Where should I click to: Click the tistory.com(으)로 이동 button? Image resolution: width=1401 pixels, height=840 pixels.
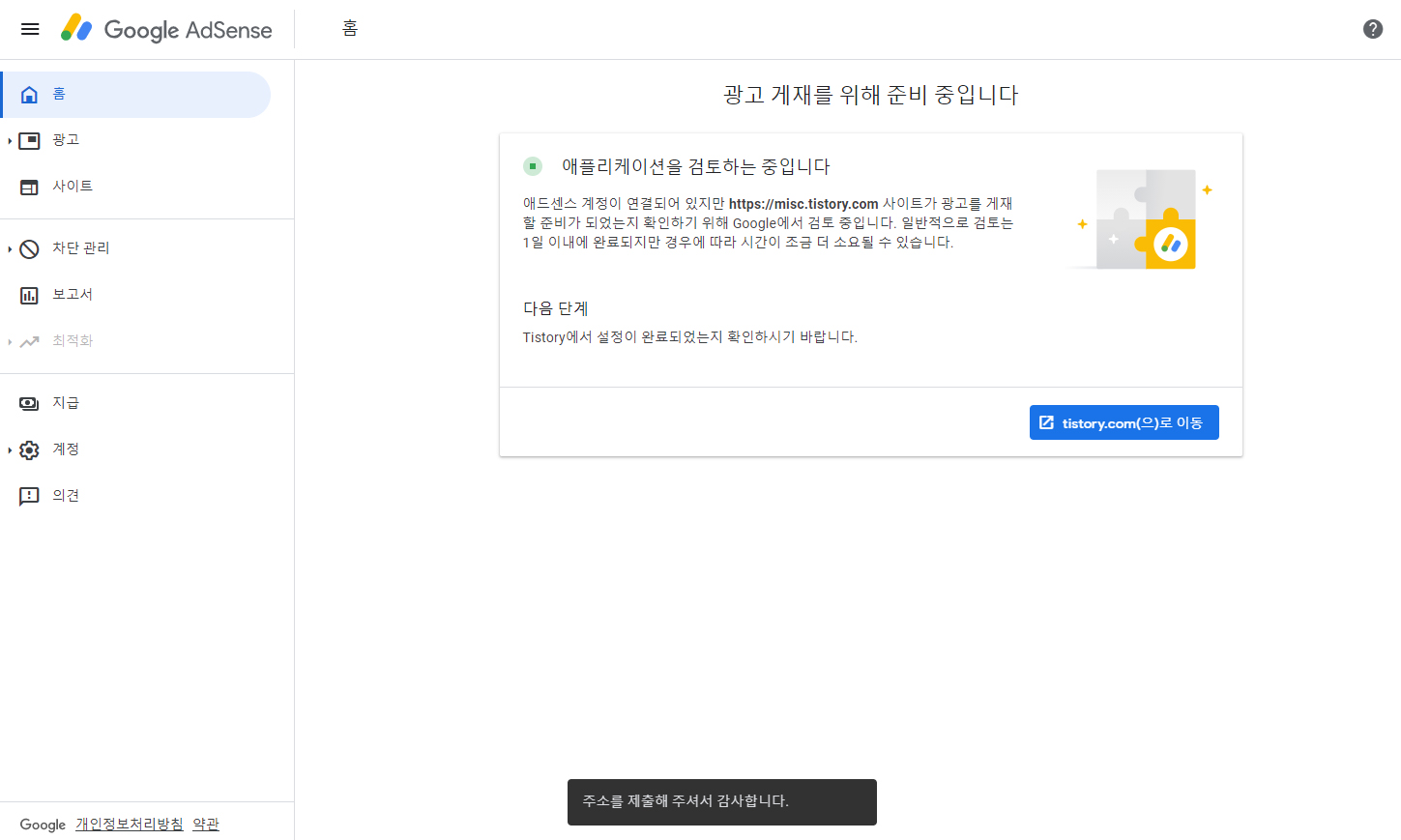[x=1124, y=422]
